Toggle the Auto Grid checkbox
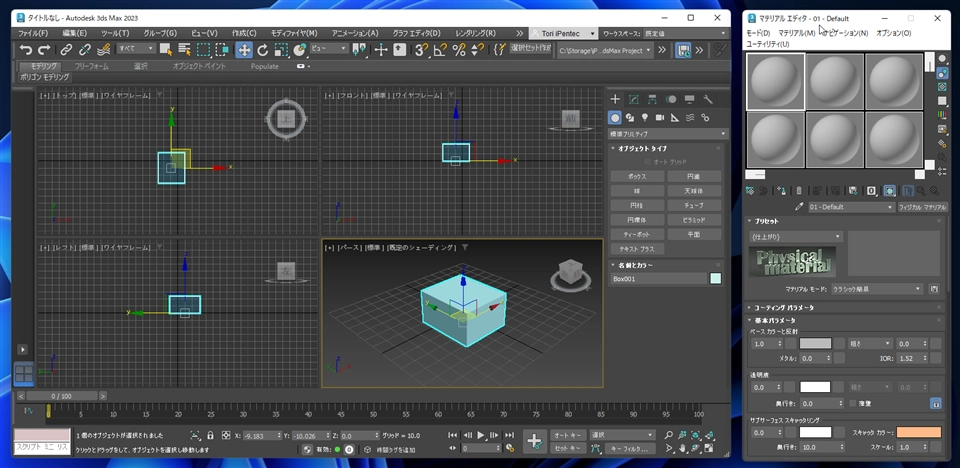This screenshot has height=468, width=960. 648,162
